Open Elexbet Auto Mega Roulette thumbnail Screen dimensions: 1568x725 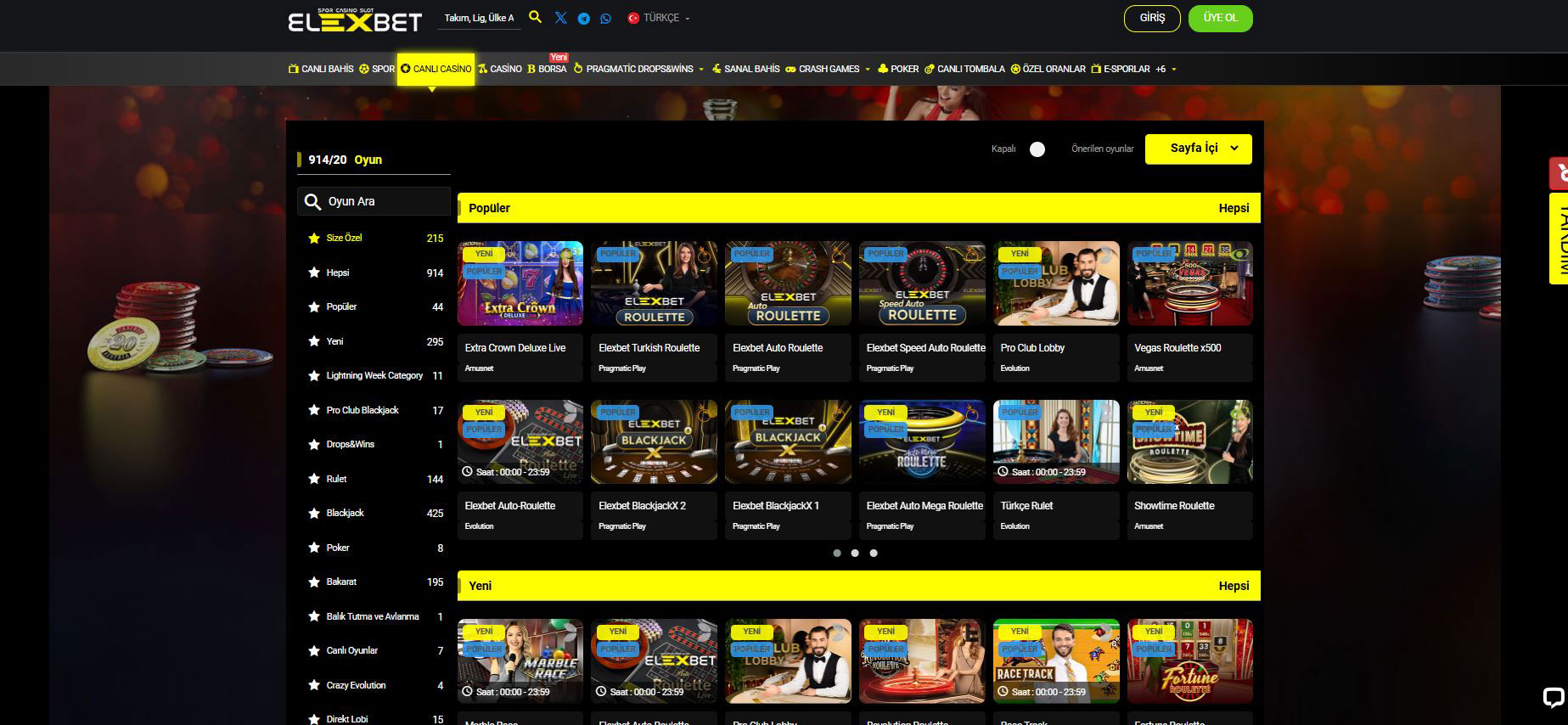pyautogui.click(x=922, y=441)
